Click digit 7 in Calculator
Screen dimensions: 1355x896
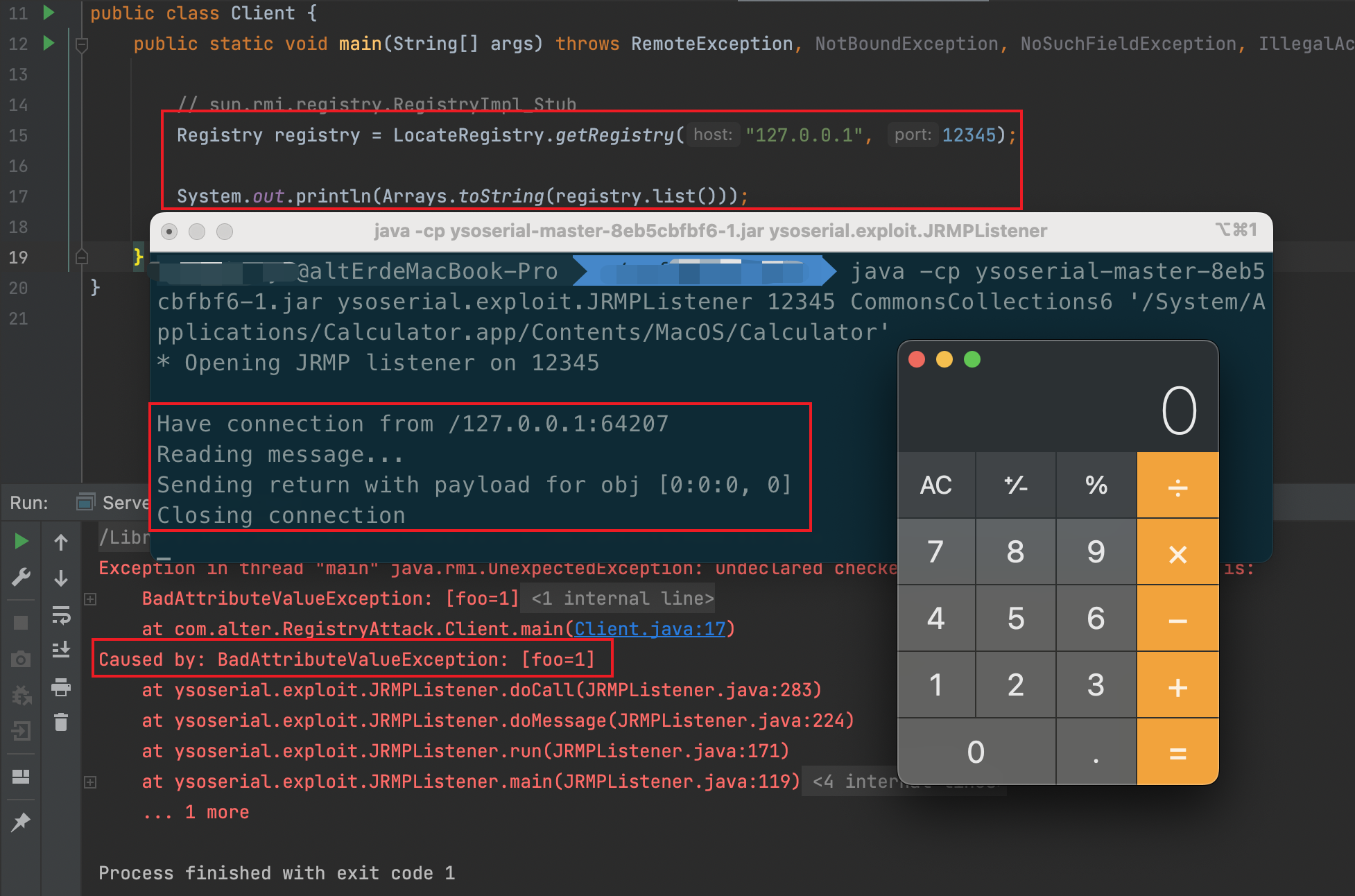[936, 552]
